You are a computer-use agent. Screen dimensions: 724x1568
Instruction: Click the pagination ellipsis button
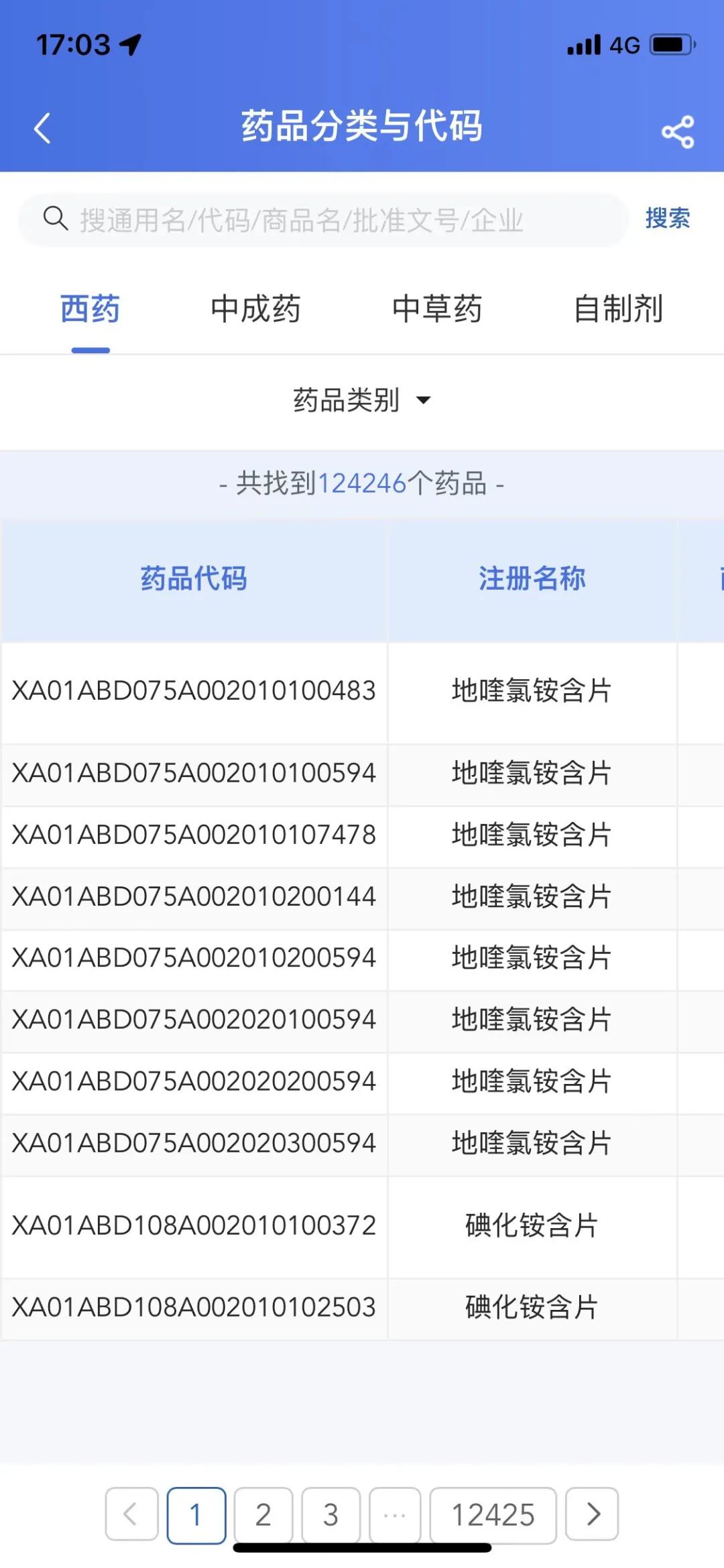pos(396,1515)
